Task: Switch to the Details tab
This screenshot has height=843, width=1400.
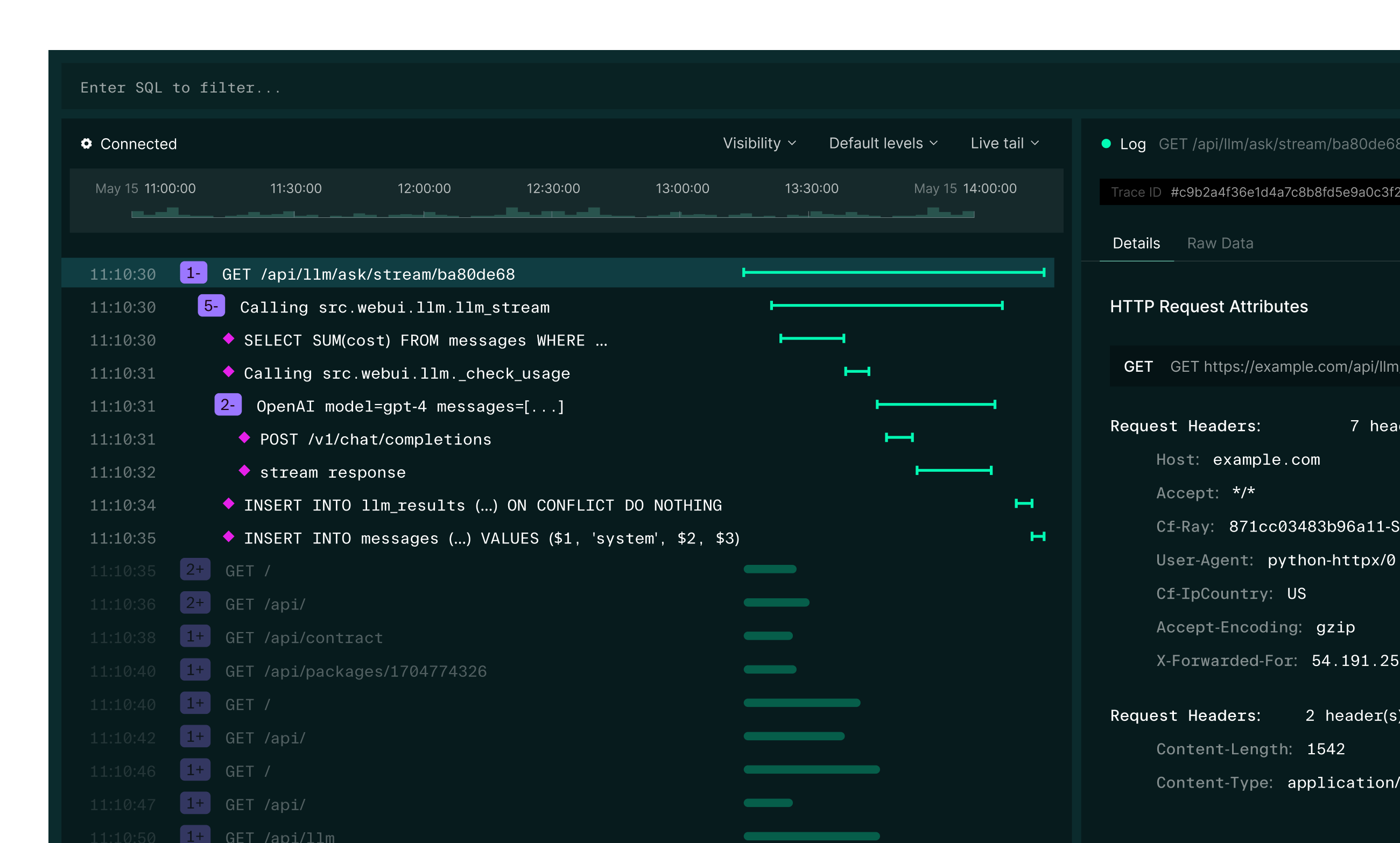Action: [x=1136, y=244]
